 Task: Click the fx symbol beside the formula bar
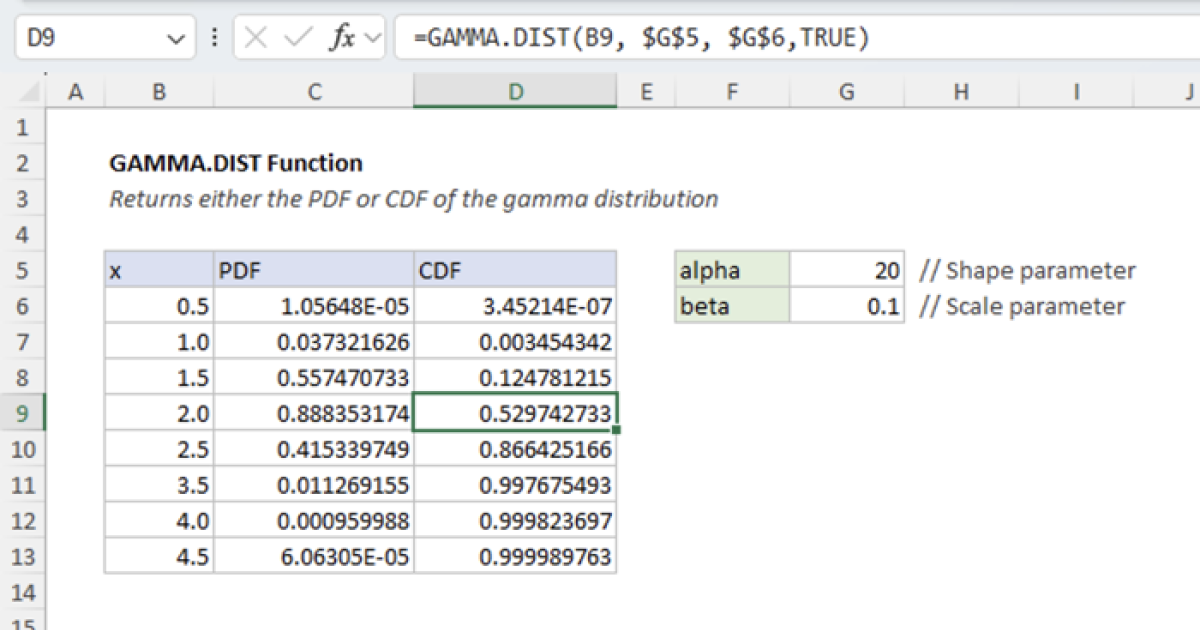340,37
